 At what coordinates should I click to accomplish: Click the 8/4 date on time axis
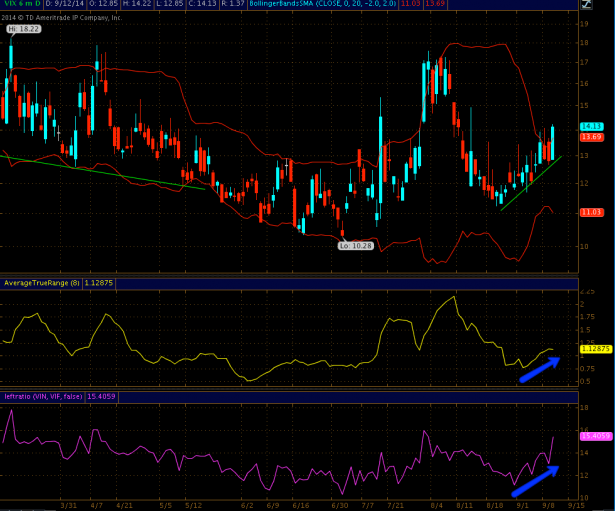point(436,505)
